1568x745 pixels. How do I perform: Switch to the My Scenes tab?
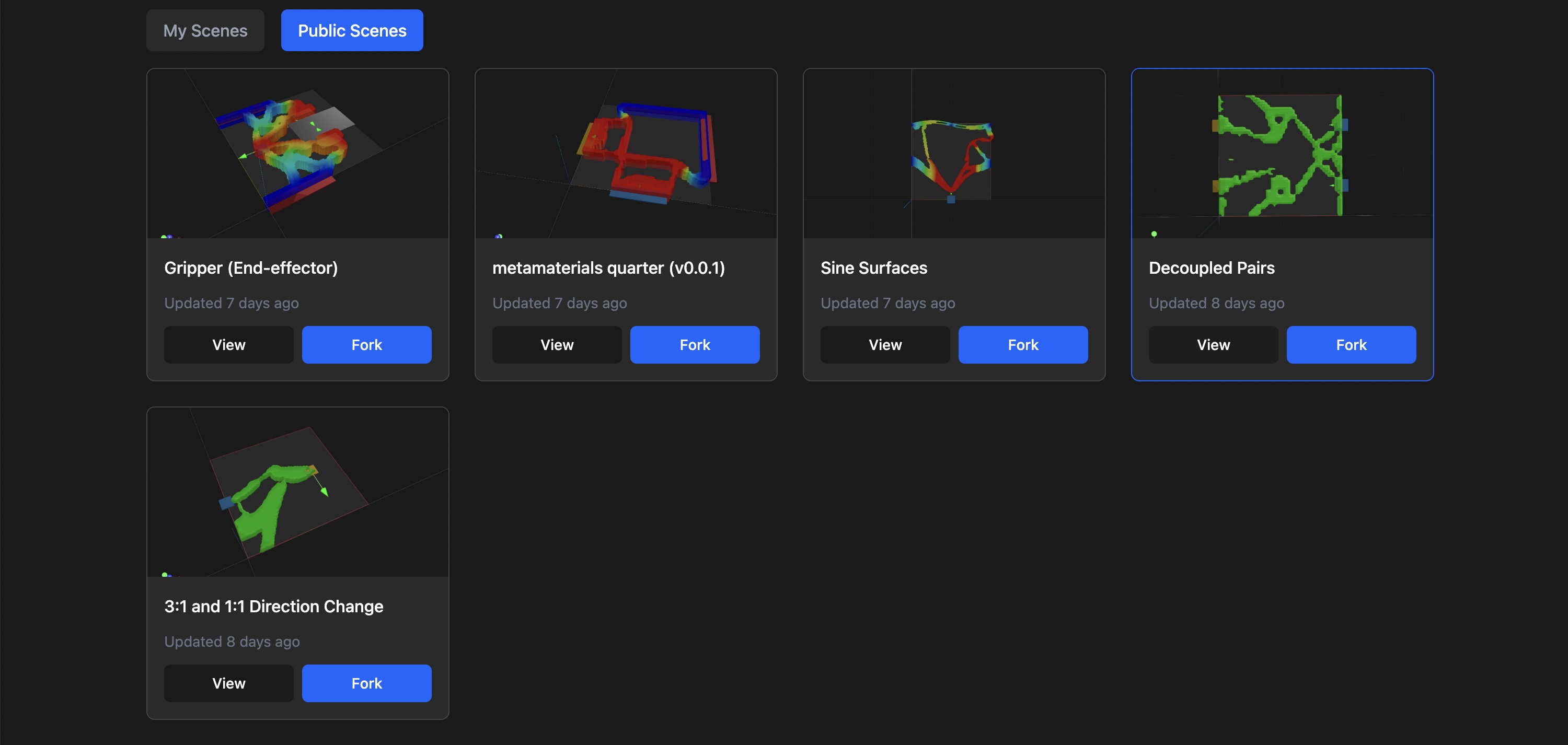tap(204, 30)
